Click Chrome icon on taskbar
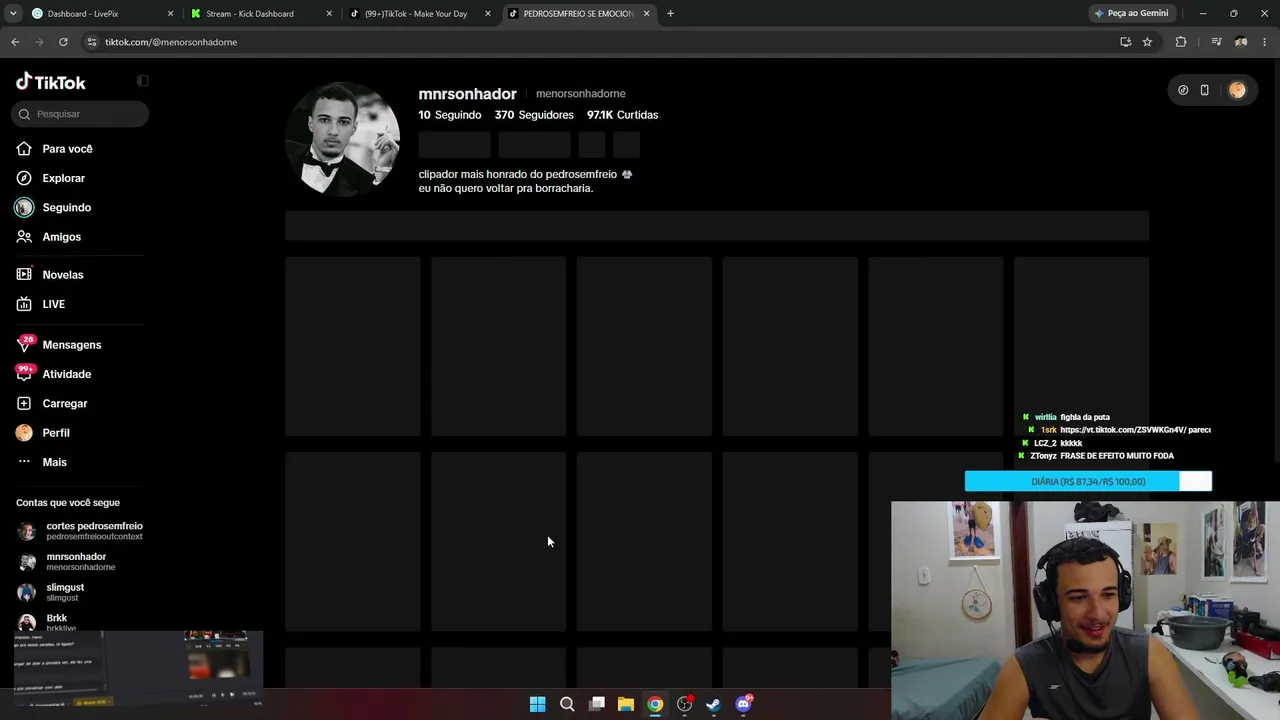 655,704
